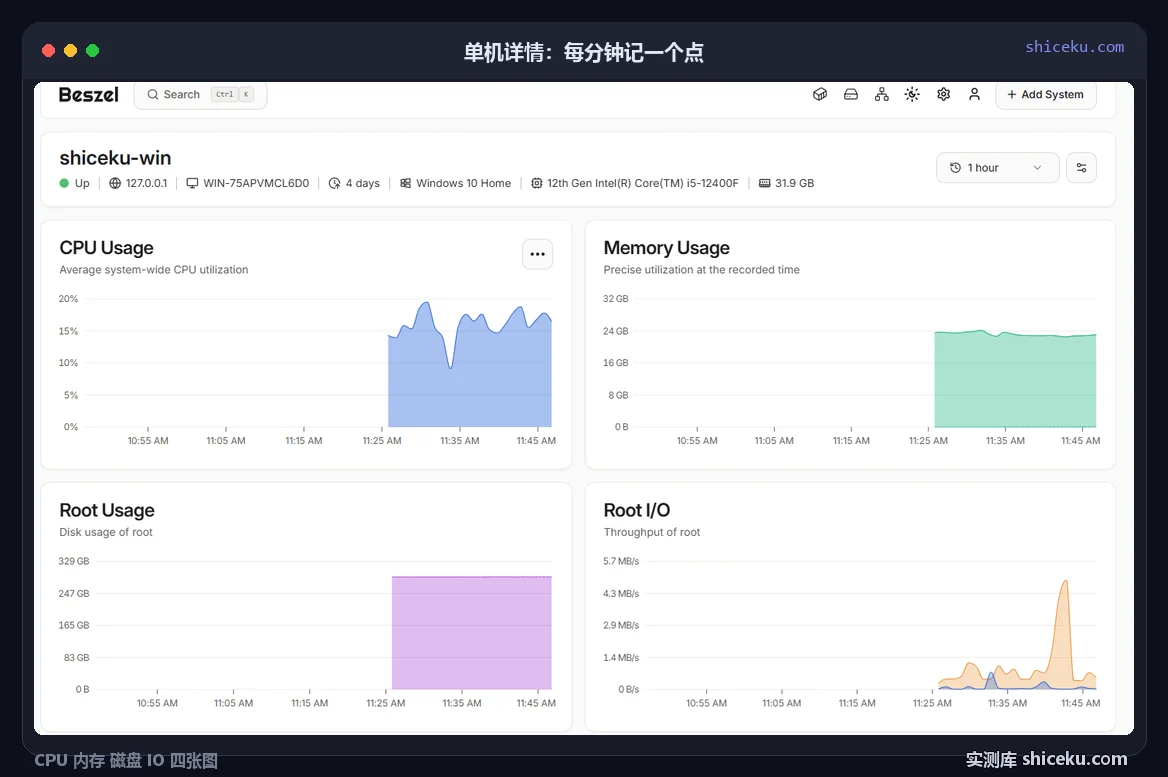Click the shiceku-win system title
Image resolution: width=1168 pixels, height=777 pixels.
(x=115, y=158)
